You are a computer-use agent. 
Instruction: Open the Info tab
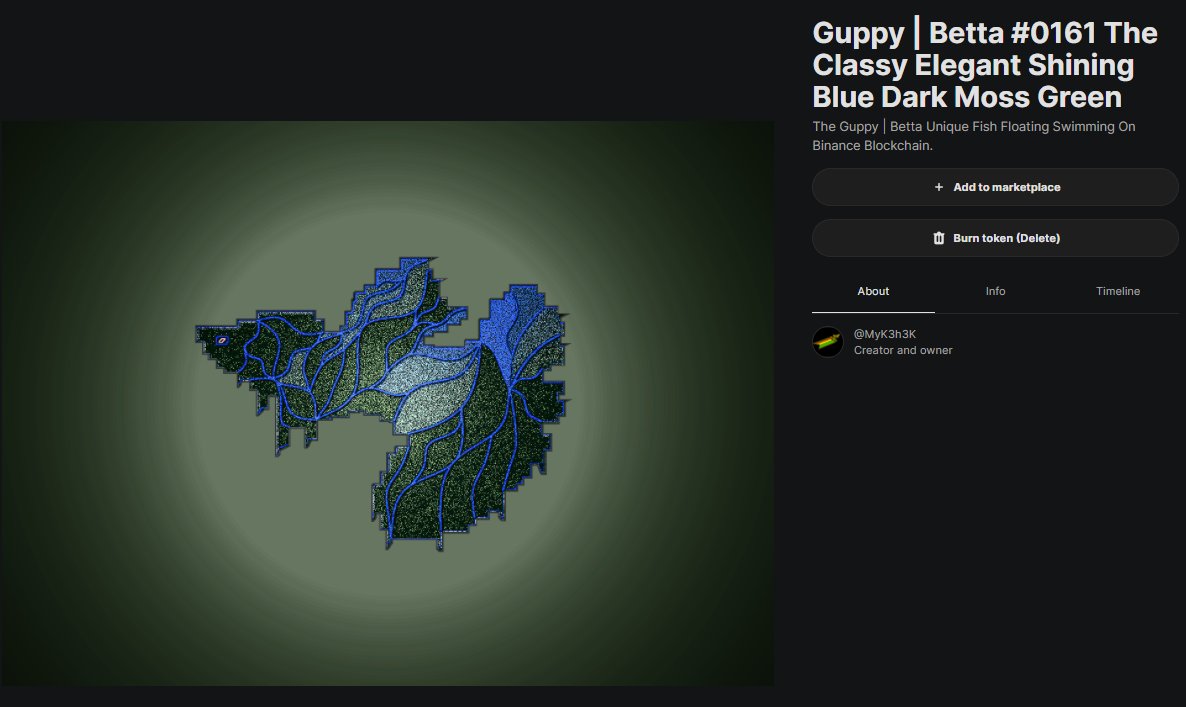995,291
